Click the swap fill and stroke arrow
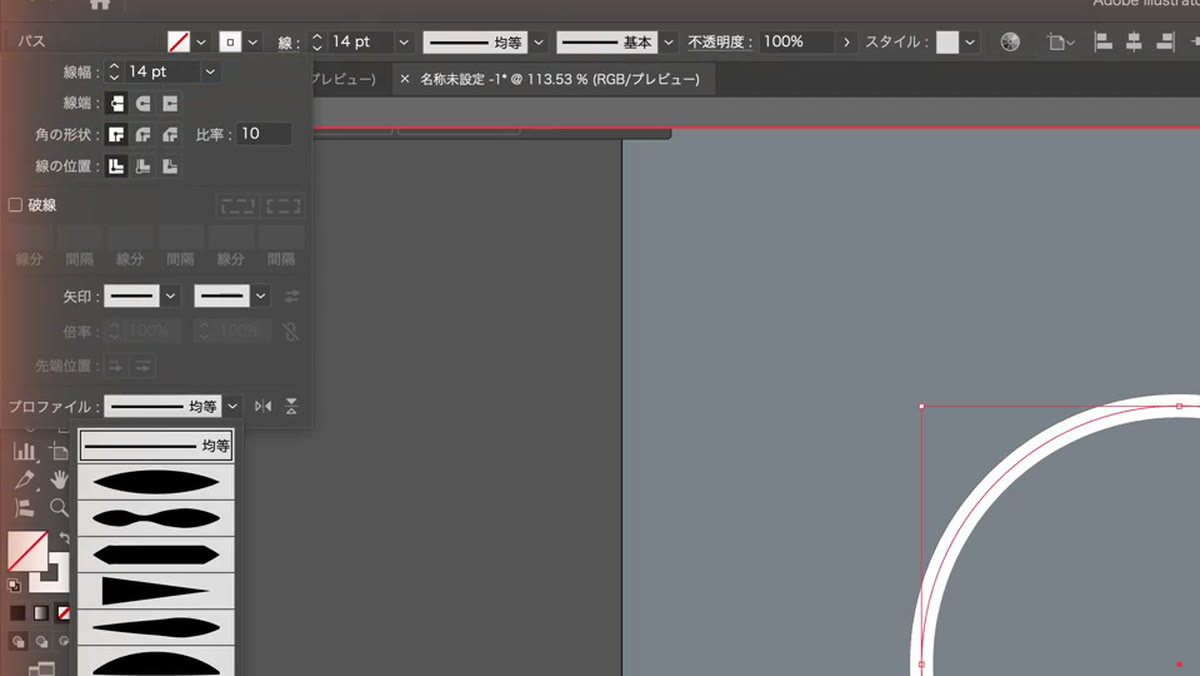1200x676 pixels. pyautogui.click(x=65, y=538)
